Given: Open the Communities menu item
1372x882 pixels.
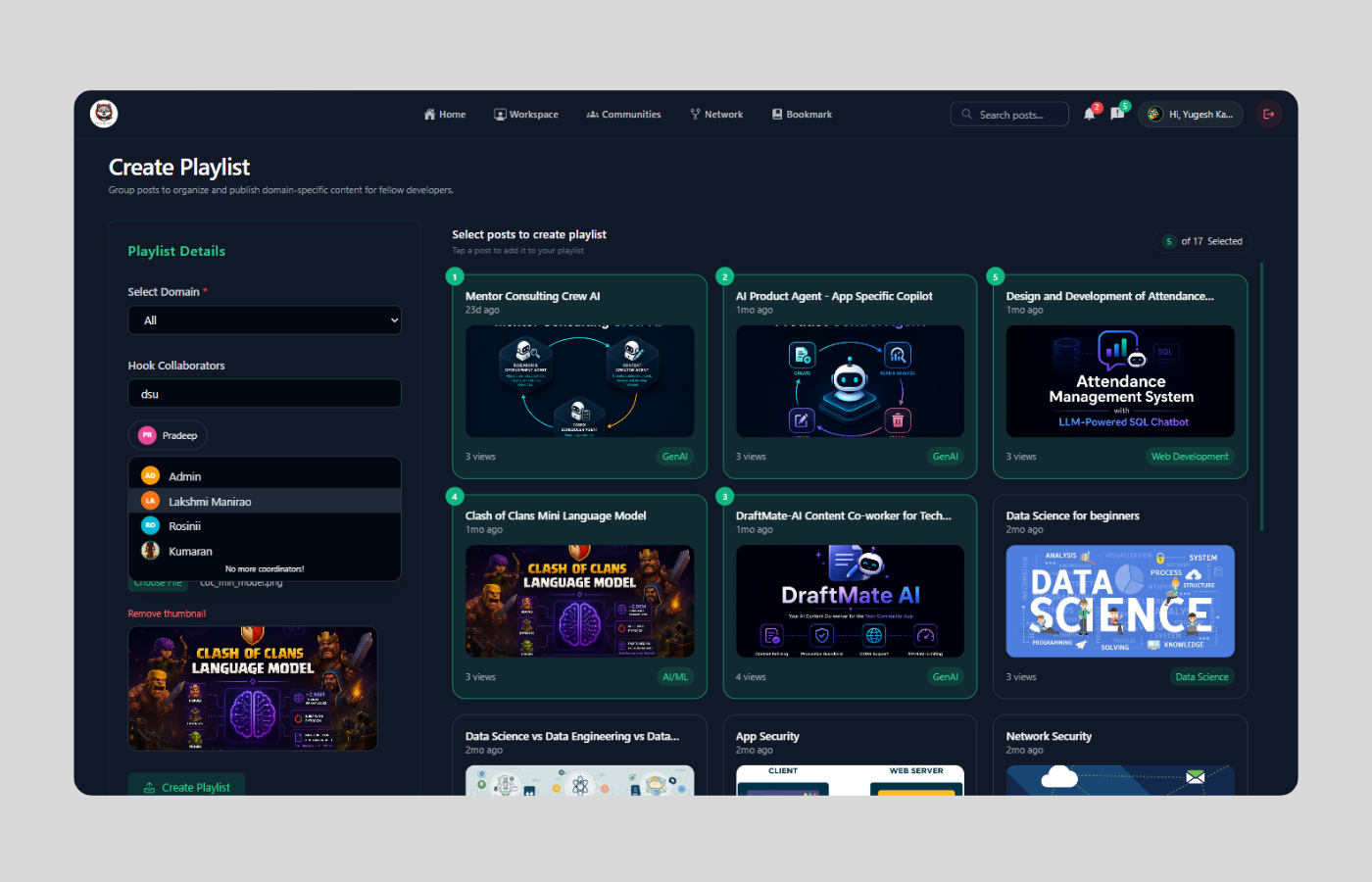Looking at the screenshot, I should (623, 115).
